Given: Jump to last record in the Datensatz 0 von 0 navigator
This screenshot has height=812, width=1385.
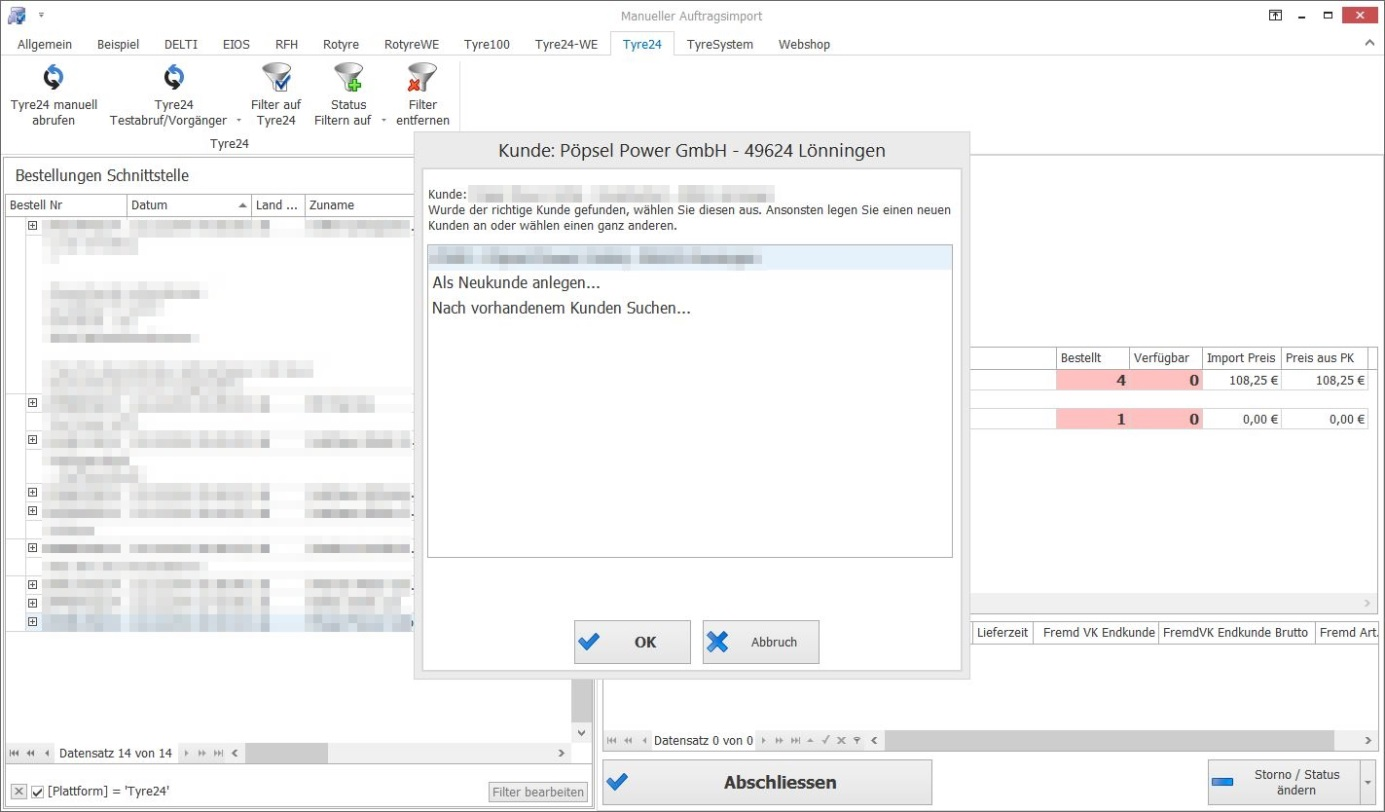Looking at the screenshot, I should (796, 741).
